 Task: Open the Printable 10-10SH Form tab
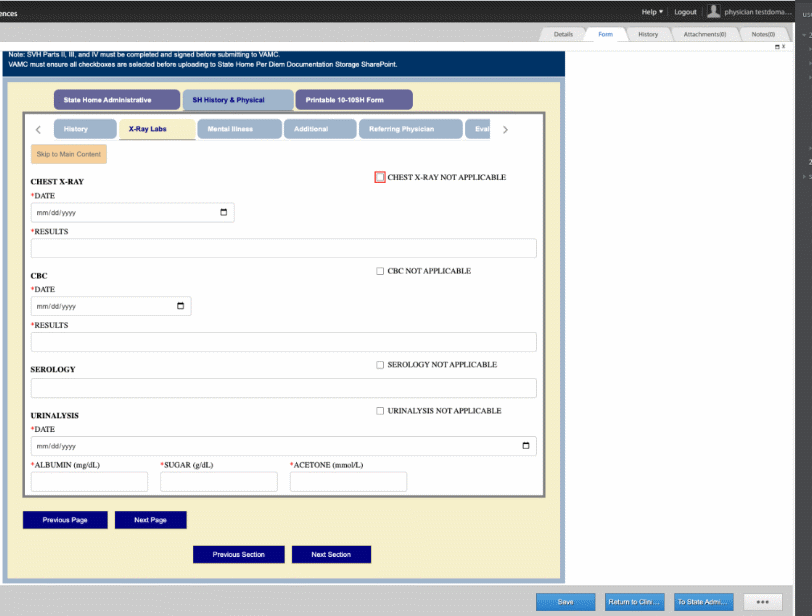click(344, 100)
